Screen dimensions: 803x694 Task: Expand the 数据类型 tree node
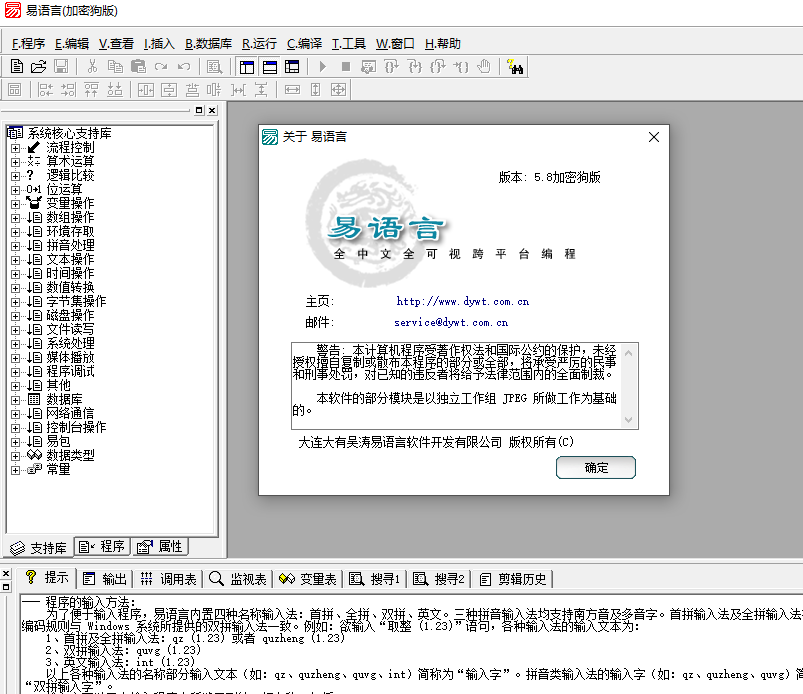click(15, 456)
